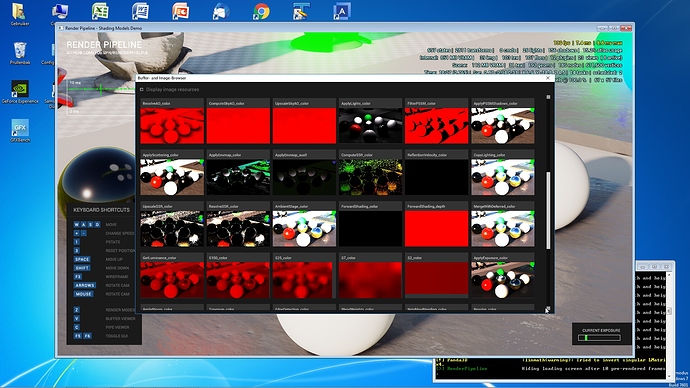This screenshot has width=690, height=388.
Task: Open the ReflectionVelocity_color black thumbnail
Action: tap(437, 177)
